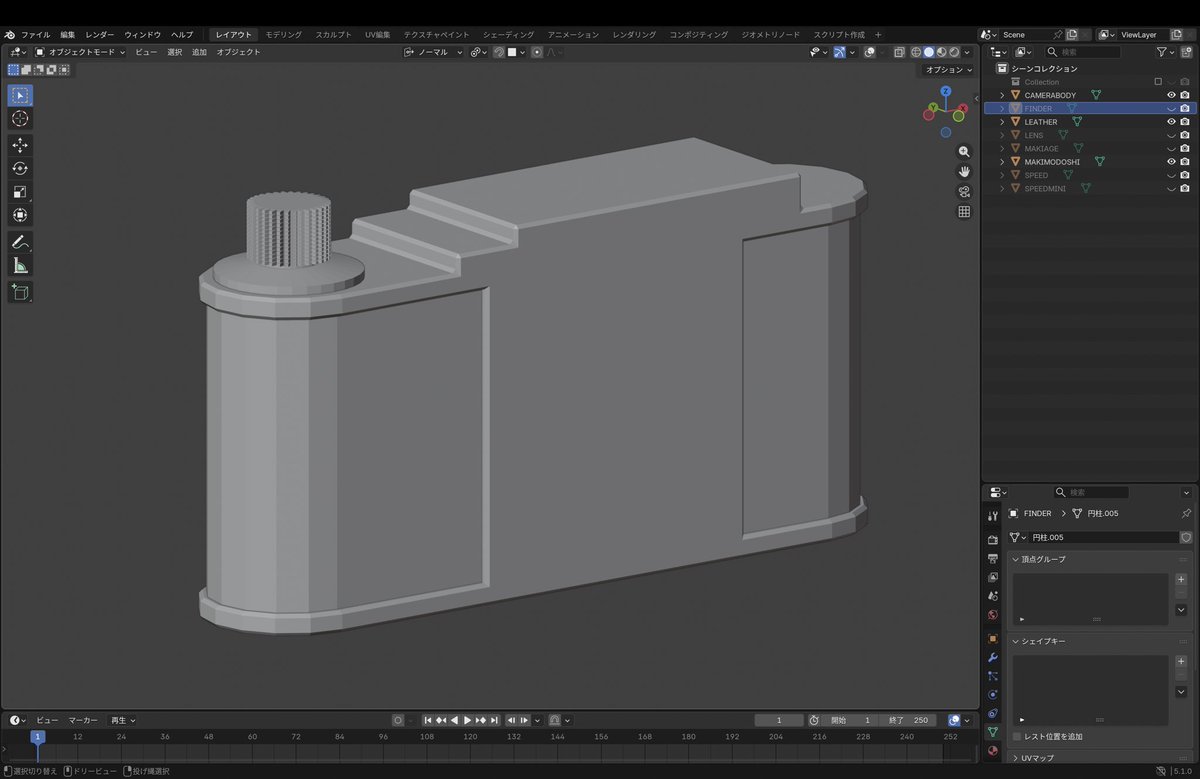Select the Rotate tool
The width and height of the screenshot is (1200, 779).
coord(20,168)
